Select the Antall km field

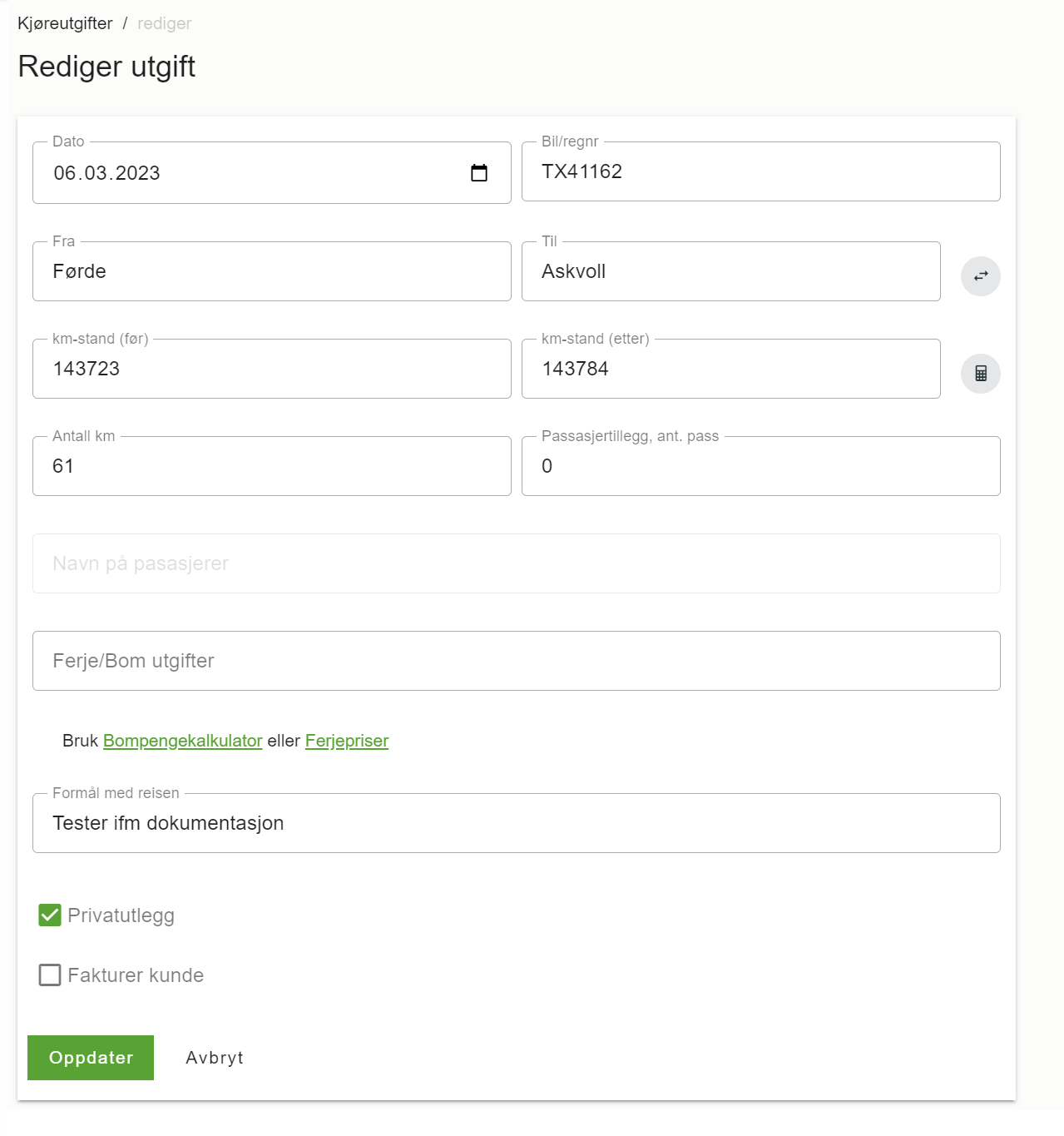272,466
